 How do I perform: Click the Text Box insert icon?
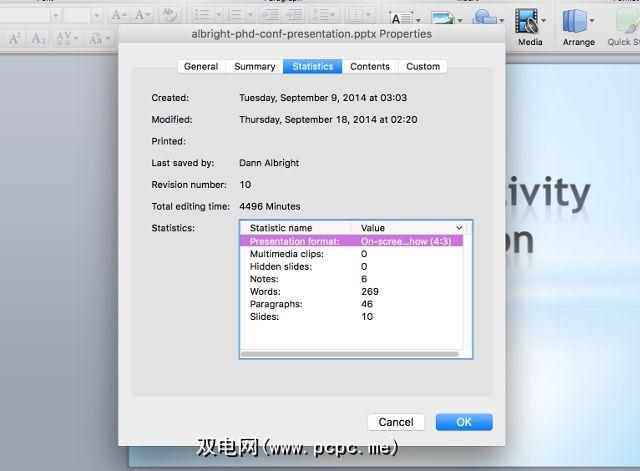click(400, 18)
